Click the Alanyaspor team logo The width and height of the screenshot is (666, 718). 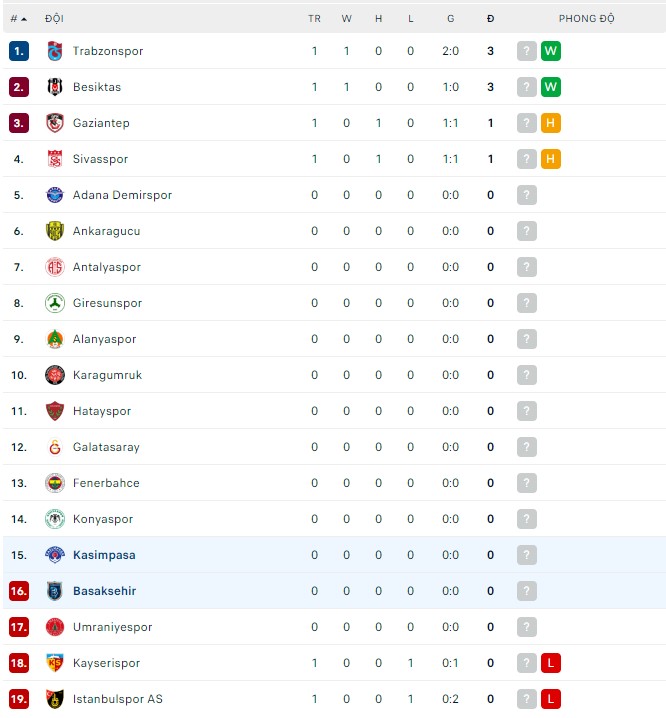pos(54,339)
